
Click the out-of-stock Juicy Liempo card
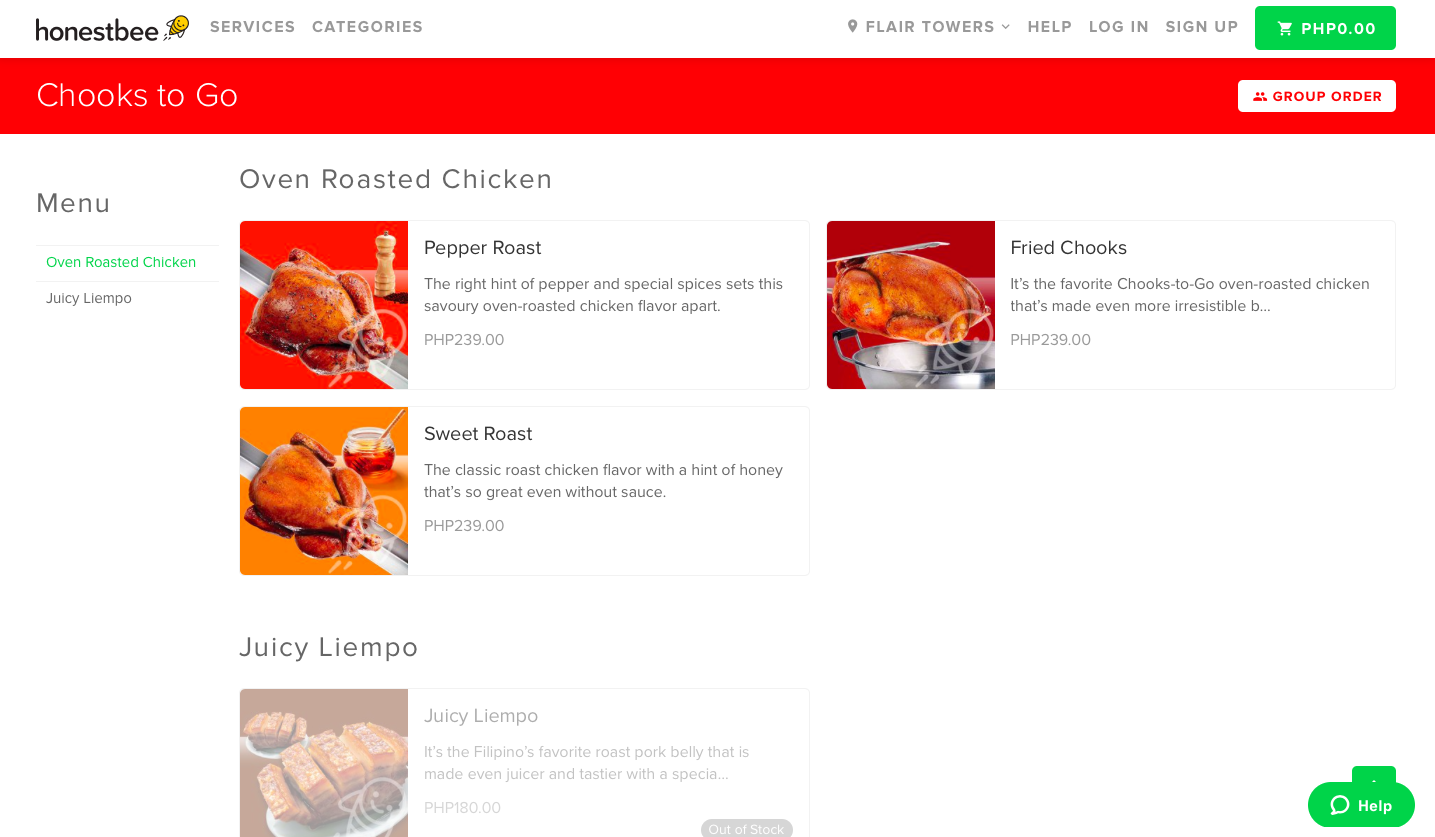524,762
